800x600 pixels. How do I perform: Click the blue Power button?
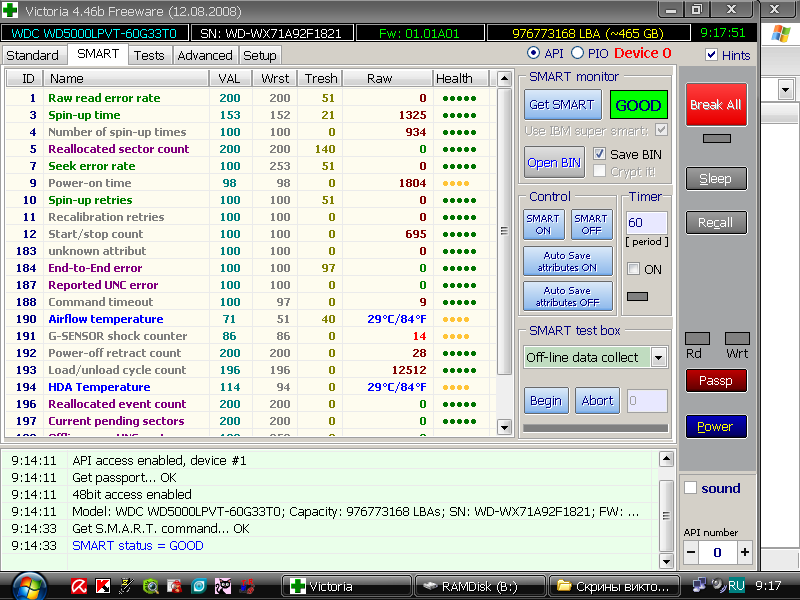tap(716, 427)
